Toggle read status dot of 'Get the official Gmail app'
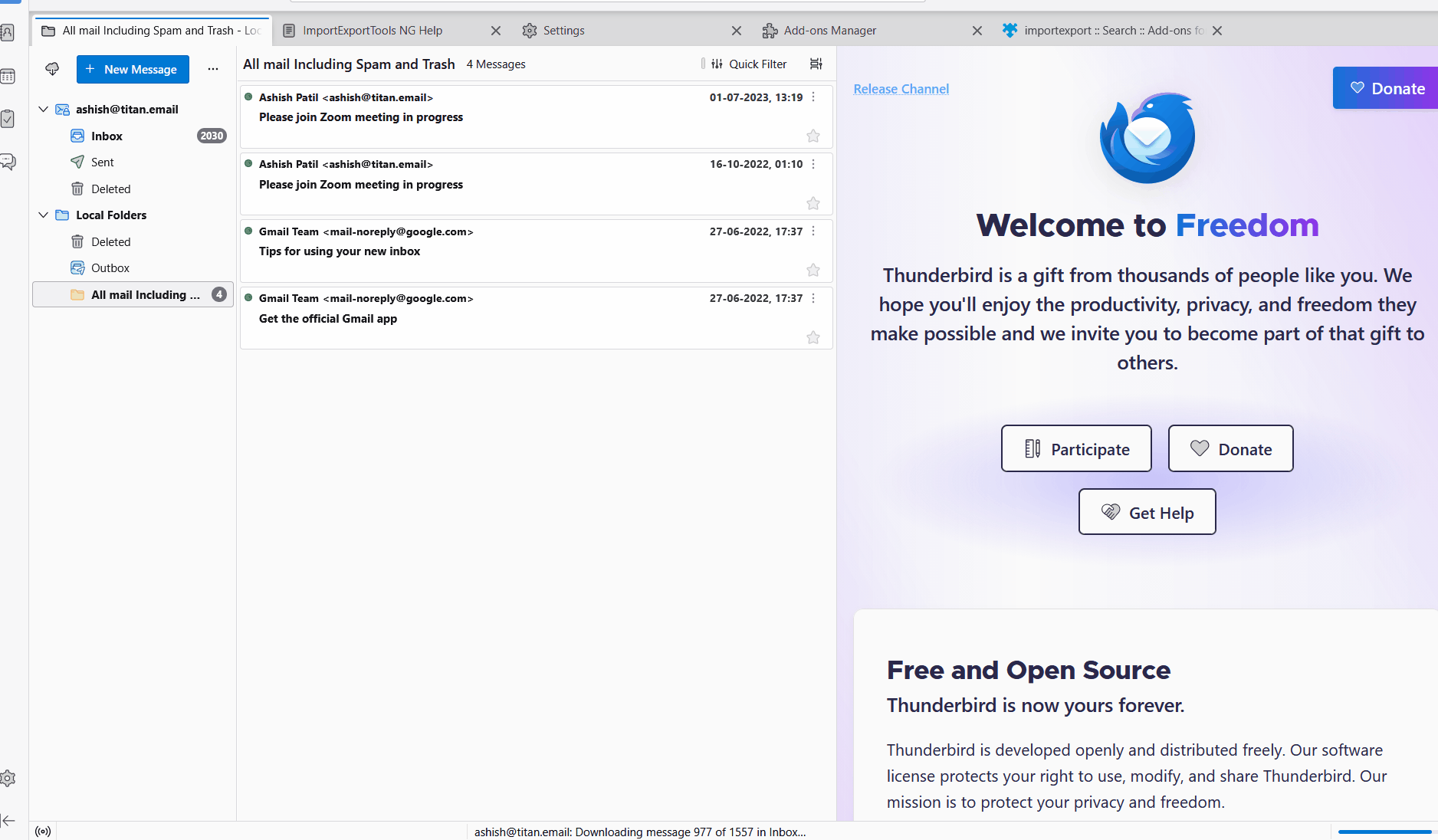Screen dimensions: 1438x840 [248, 297]
